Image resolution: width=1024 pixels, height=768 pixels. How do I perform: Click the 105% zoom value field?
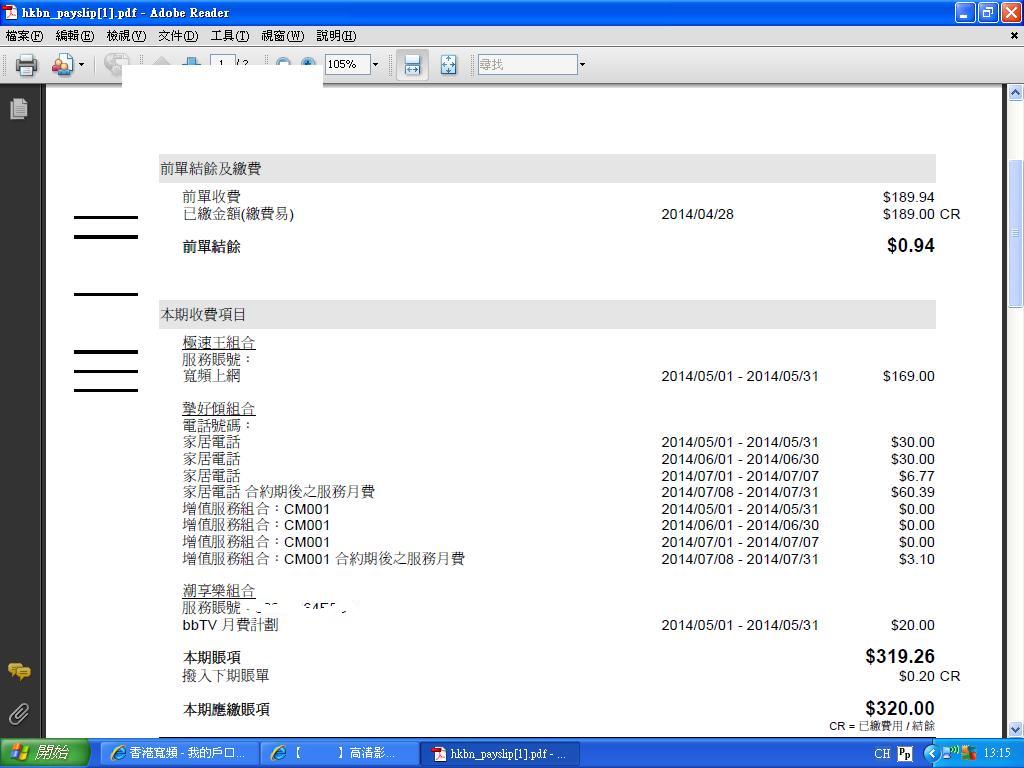click(x=347, y=64)
